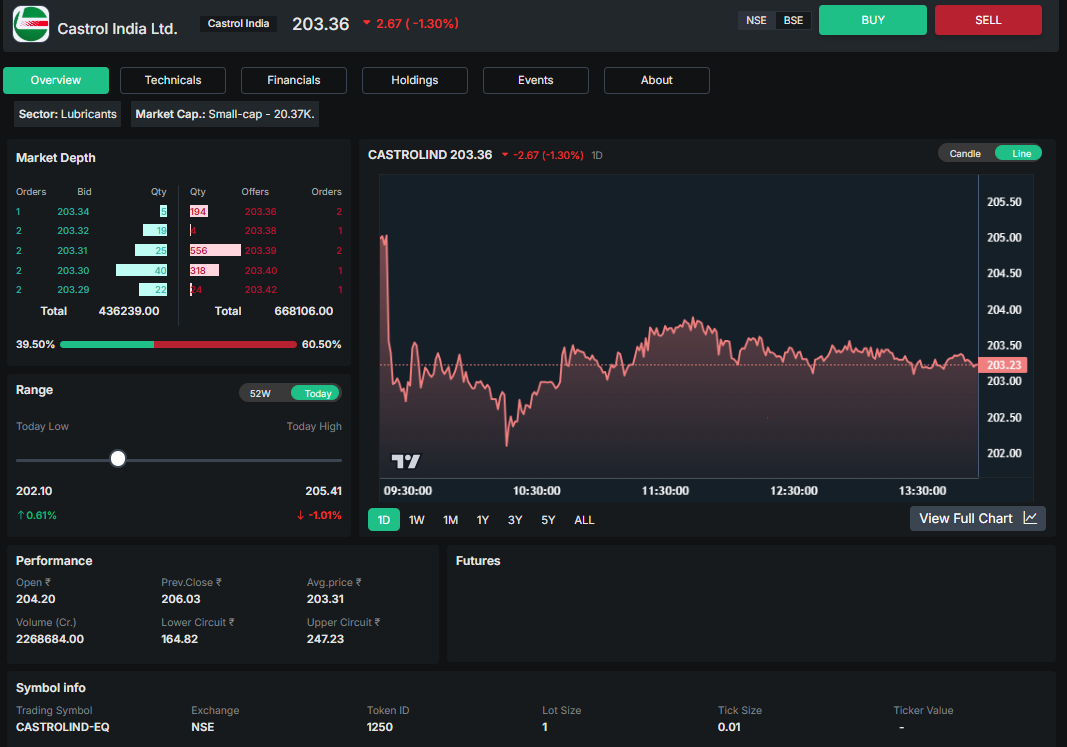Screen dimensions: 1067x747
Task: Click the Sector: Lubricants chip
Action: coord(66,114)
